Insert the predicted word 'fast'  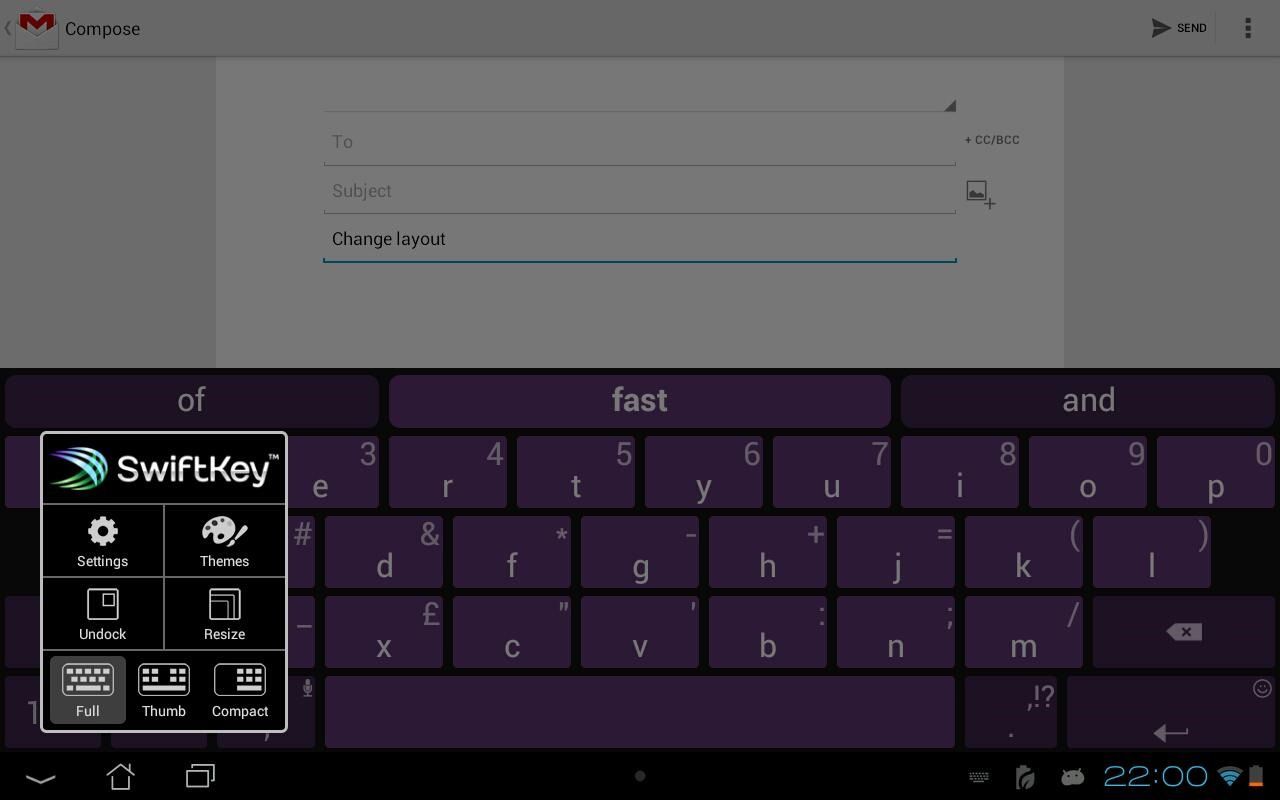tap(639, 399)
